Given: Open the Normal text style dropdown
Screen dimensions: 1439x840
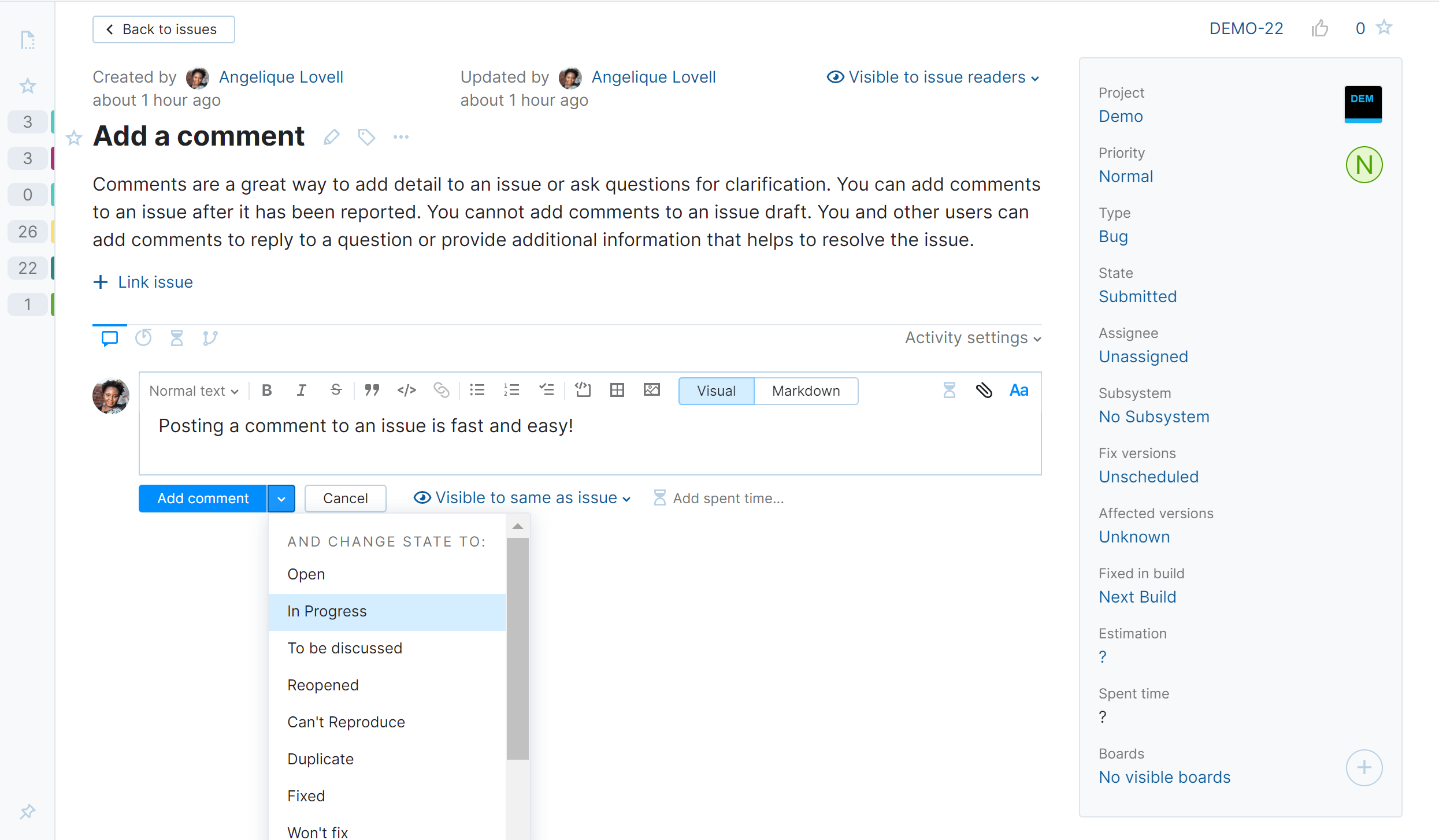Looking at the screenshot, I should tap(194, 391).
